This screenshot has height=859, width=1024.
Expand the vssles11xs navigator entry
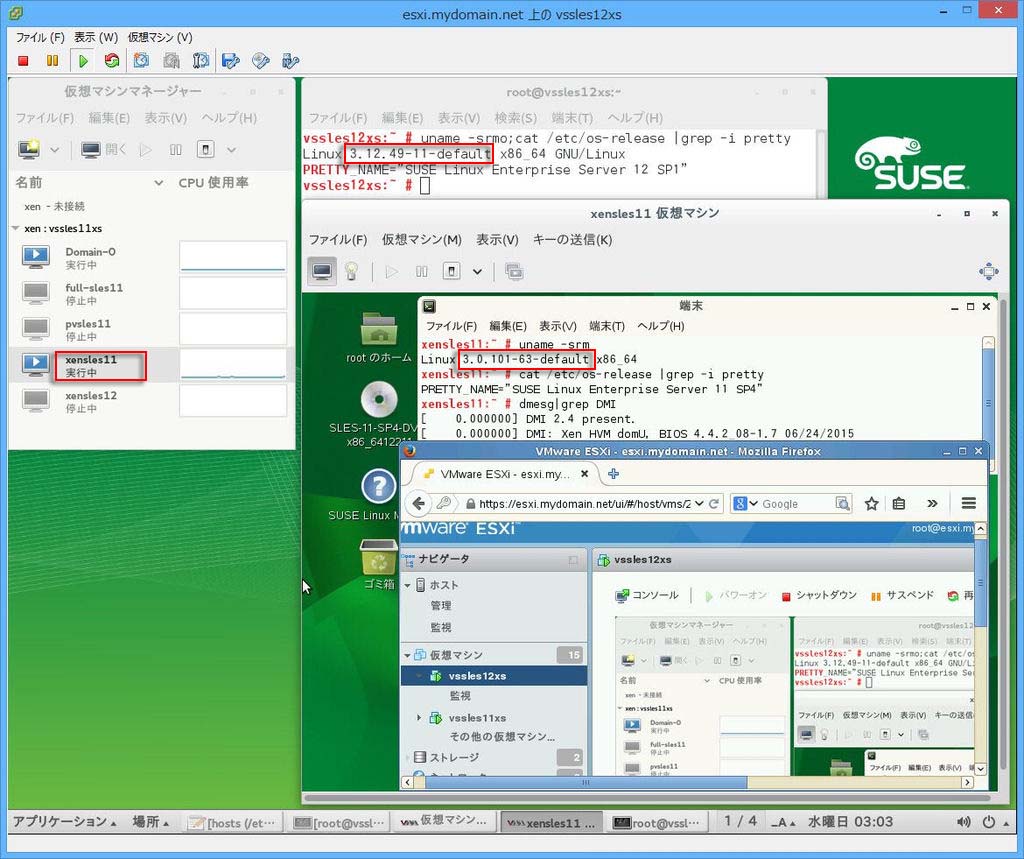[419, 718]
